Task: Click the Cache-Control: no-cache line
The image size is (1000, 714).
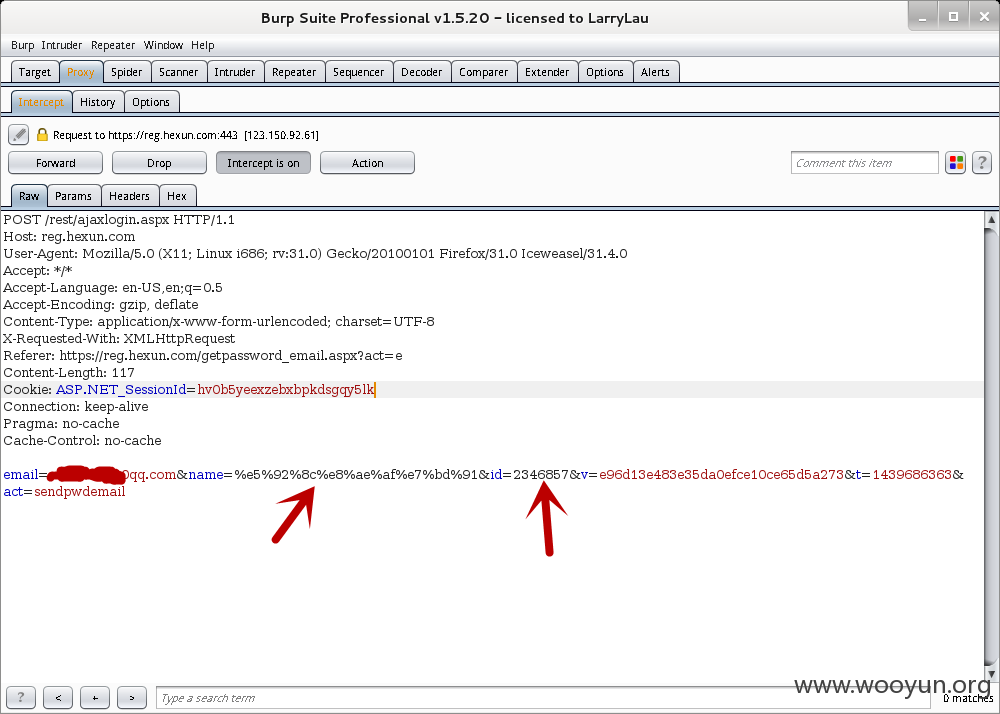Action: 82,441
